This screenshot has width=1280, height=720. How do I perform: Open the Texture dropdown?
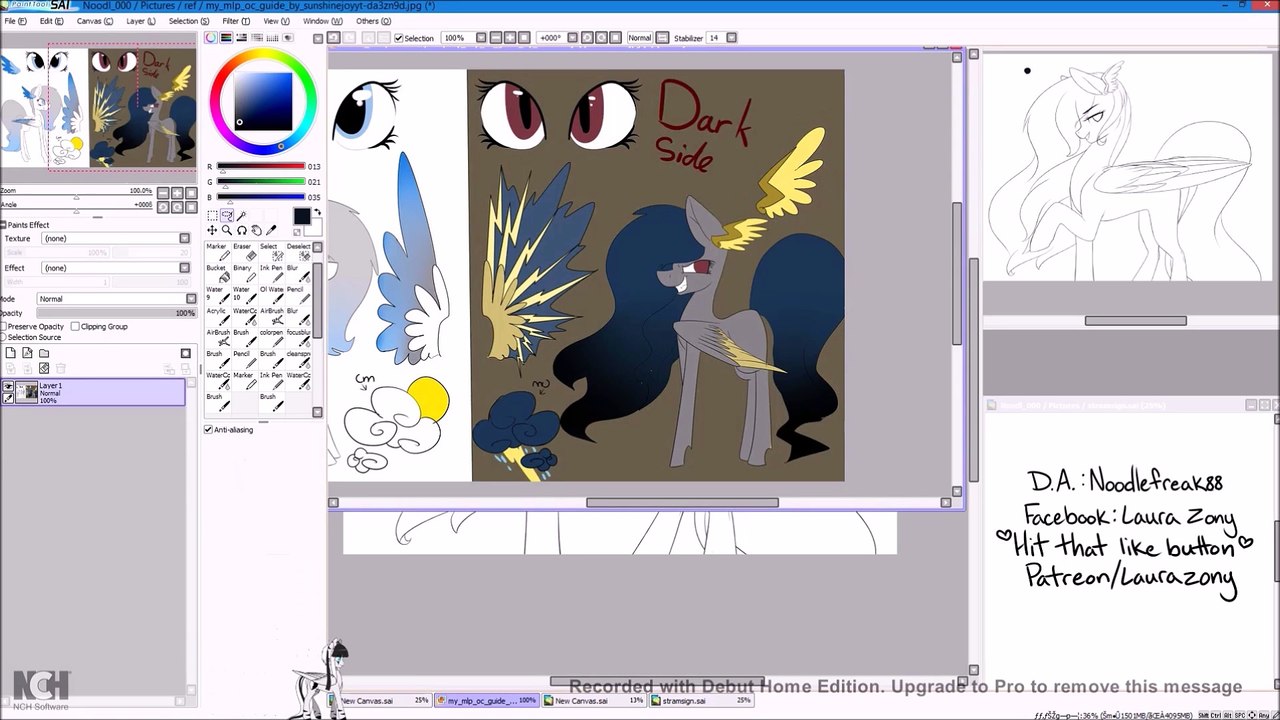(x=184, y=238)
